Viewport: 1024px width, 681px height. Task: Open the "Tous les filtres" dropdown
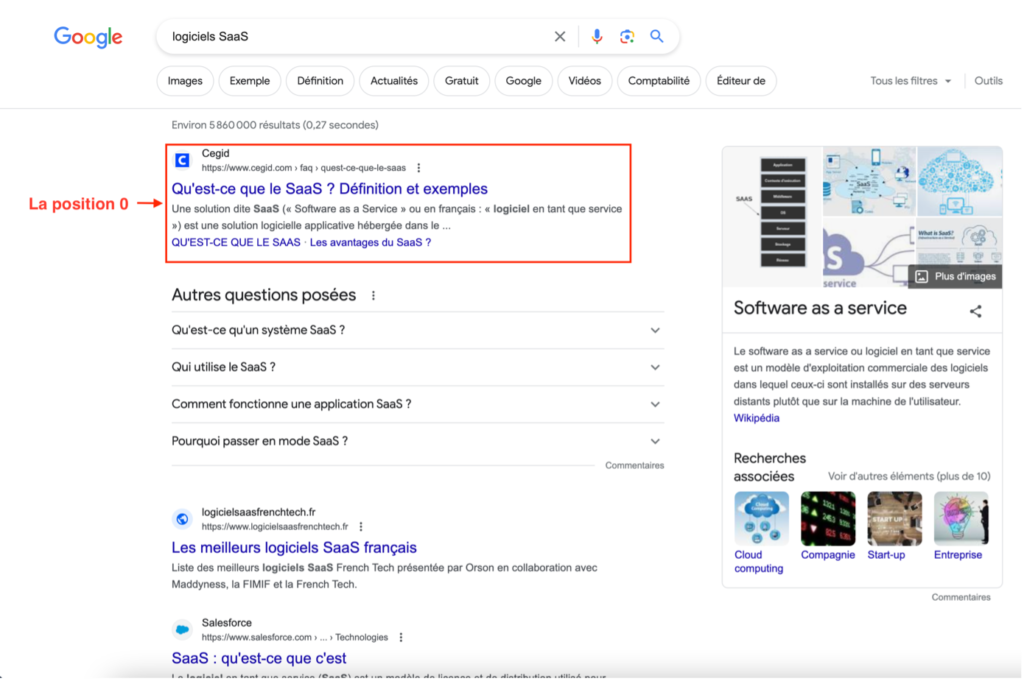910,81
